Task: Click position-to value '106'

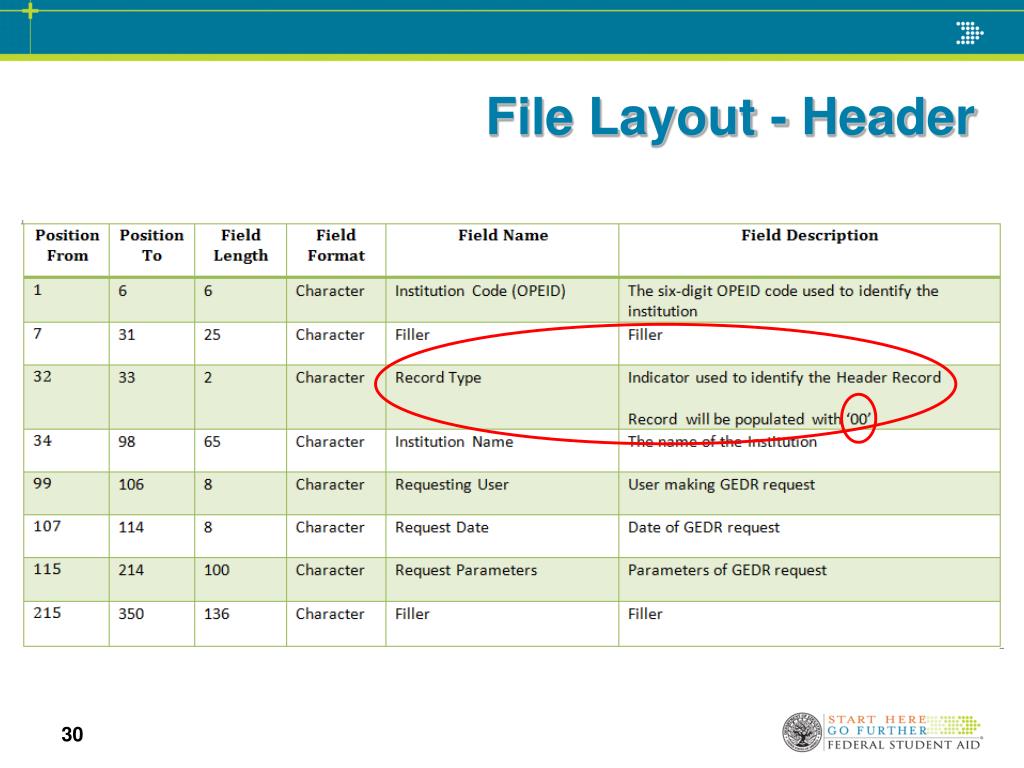Action: 131,485
